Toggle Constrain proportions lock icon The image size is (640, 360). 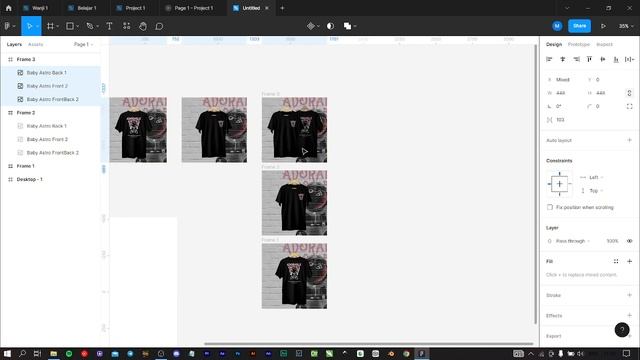(629, 93)
